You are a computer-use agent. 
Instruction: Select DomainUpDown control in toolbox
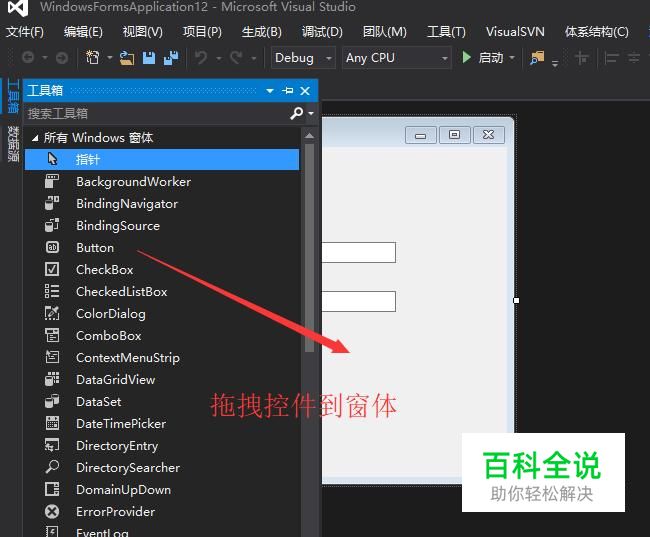point(162,489)
